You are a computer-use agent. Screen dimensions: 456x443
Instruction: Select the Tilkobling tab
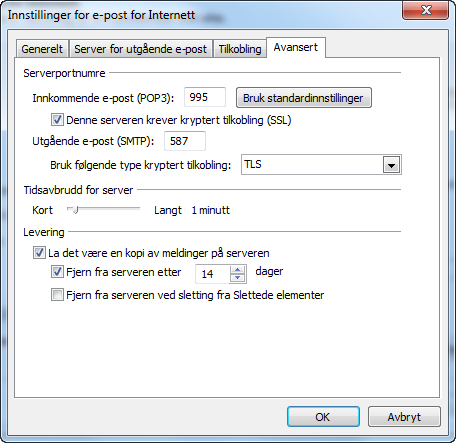(240, 49)
